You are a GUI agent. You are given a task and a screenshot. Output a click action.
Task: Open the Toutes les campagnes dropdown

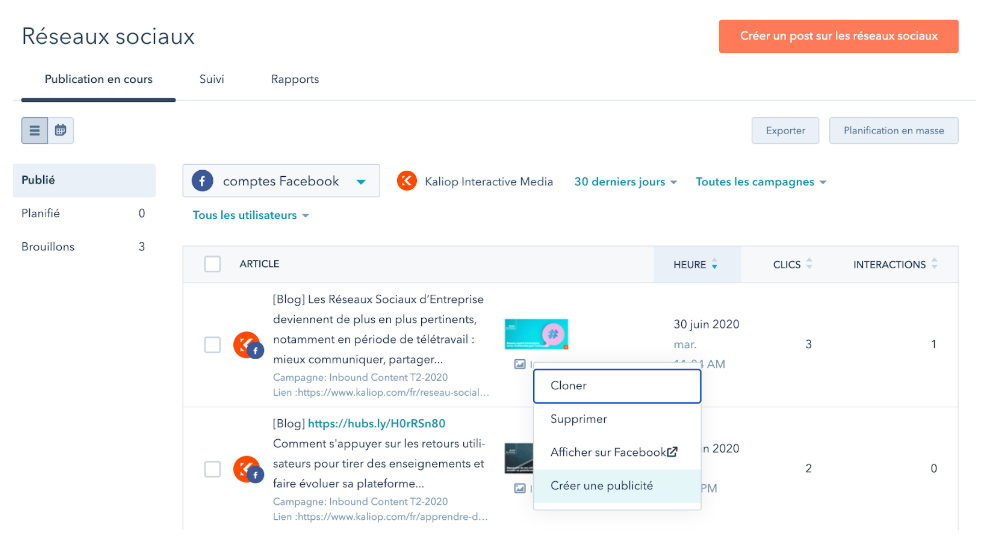[761, 182]
